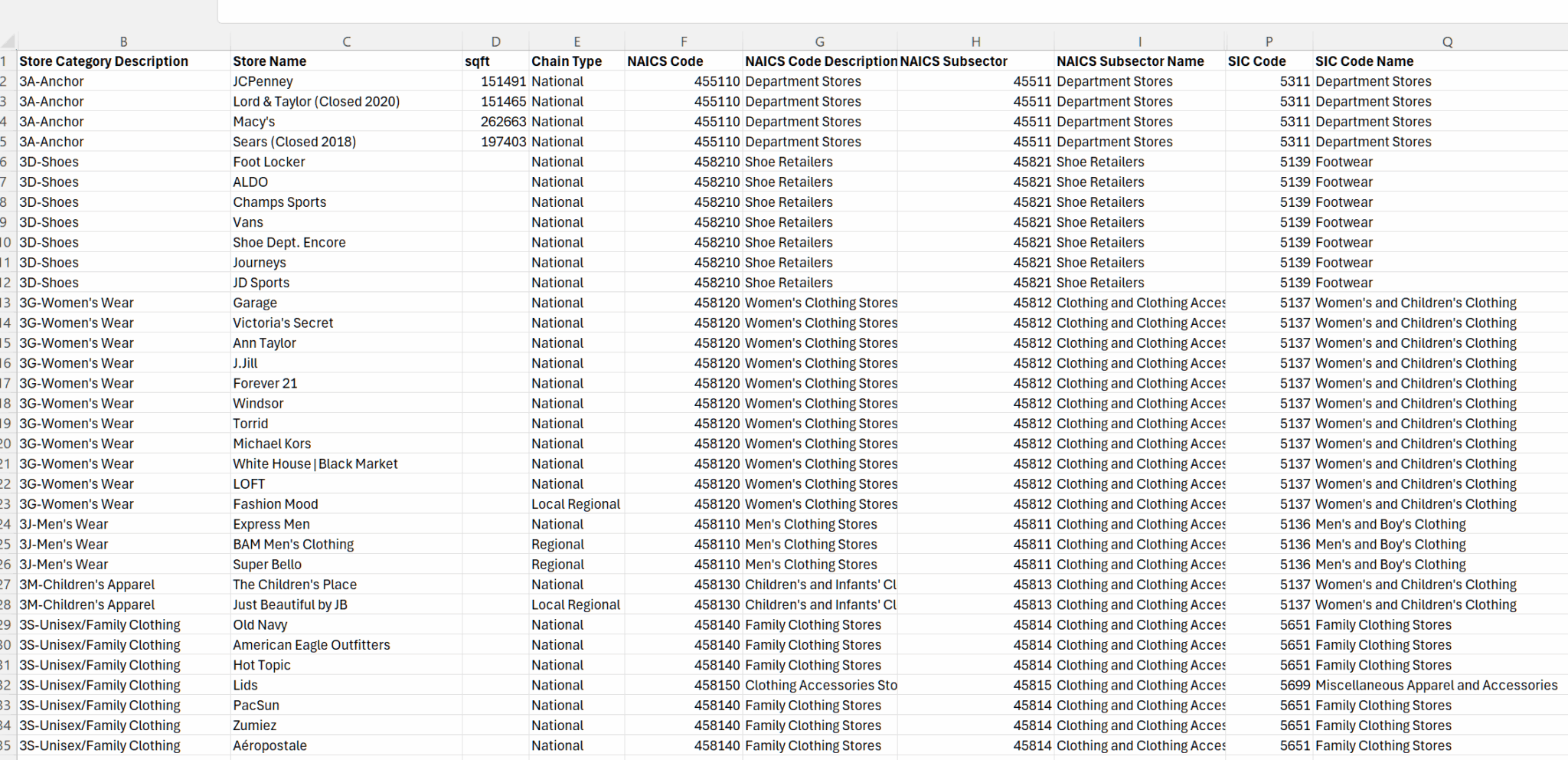Viewport: 1568px width, 760px height.
Task: Click into the formula bar field
Action: [888, 11]
